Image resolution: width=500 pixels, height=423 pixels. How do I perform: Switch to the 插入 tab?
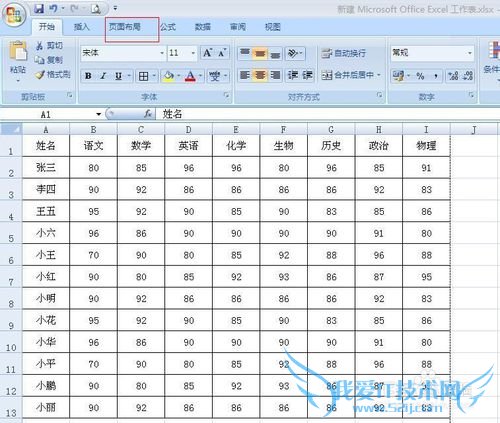(x=82, y=27)
